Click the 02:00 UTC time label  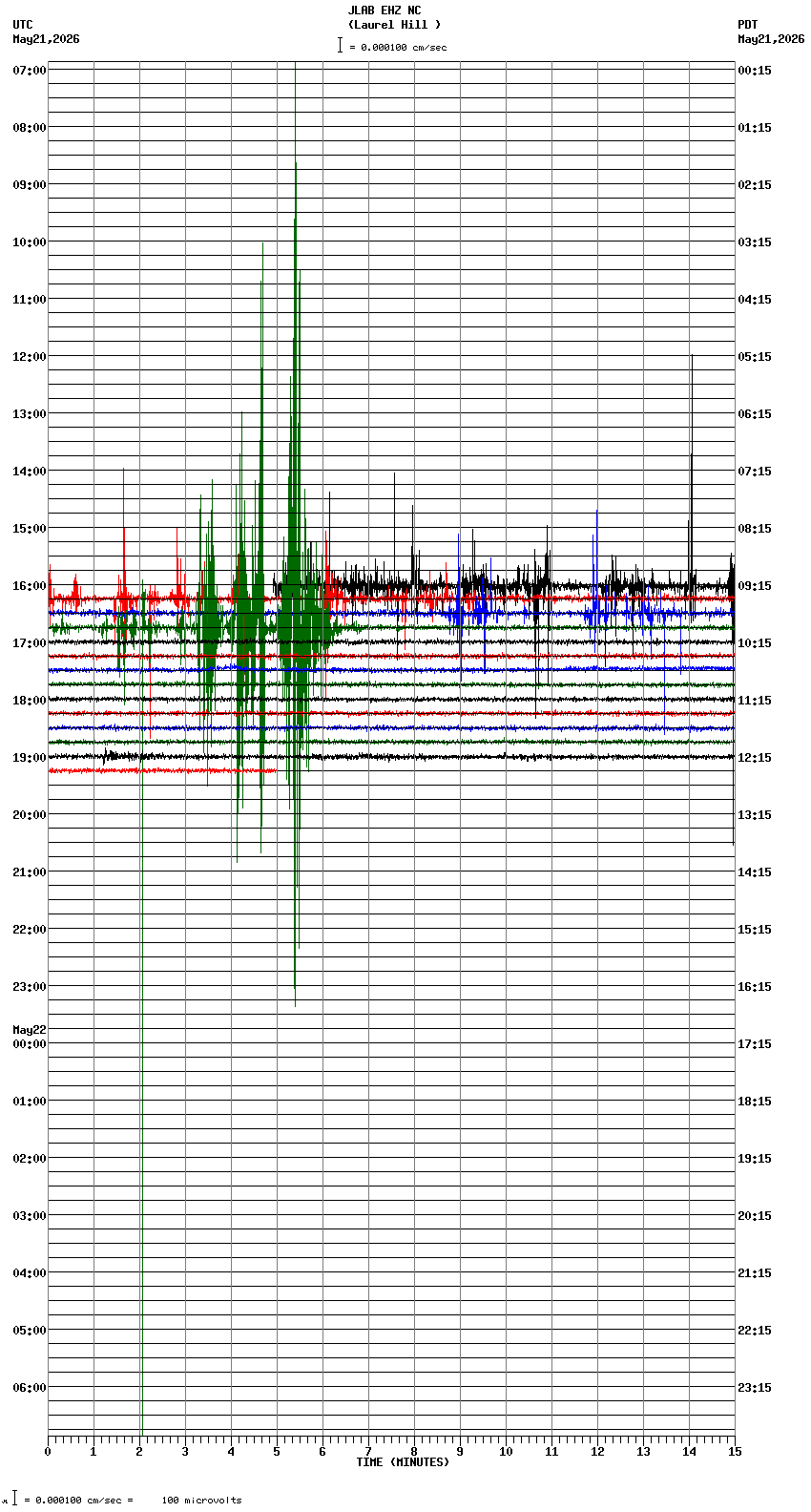tap(30, 1159)
